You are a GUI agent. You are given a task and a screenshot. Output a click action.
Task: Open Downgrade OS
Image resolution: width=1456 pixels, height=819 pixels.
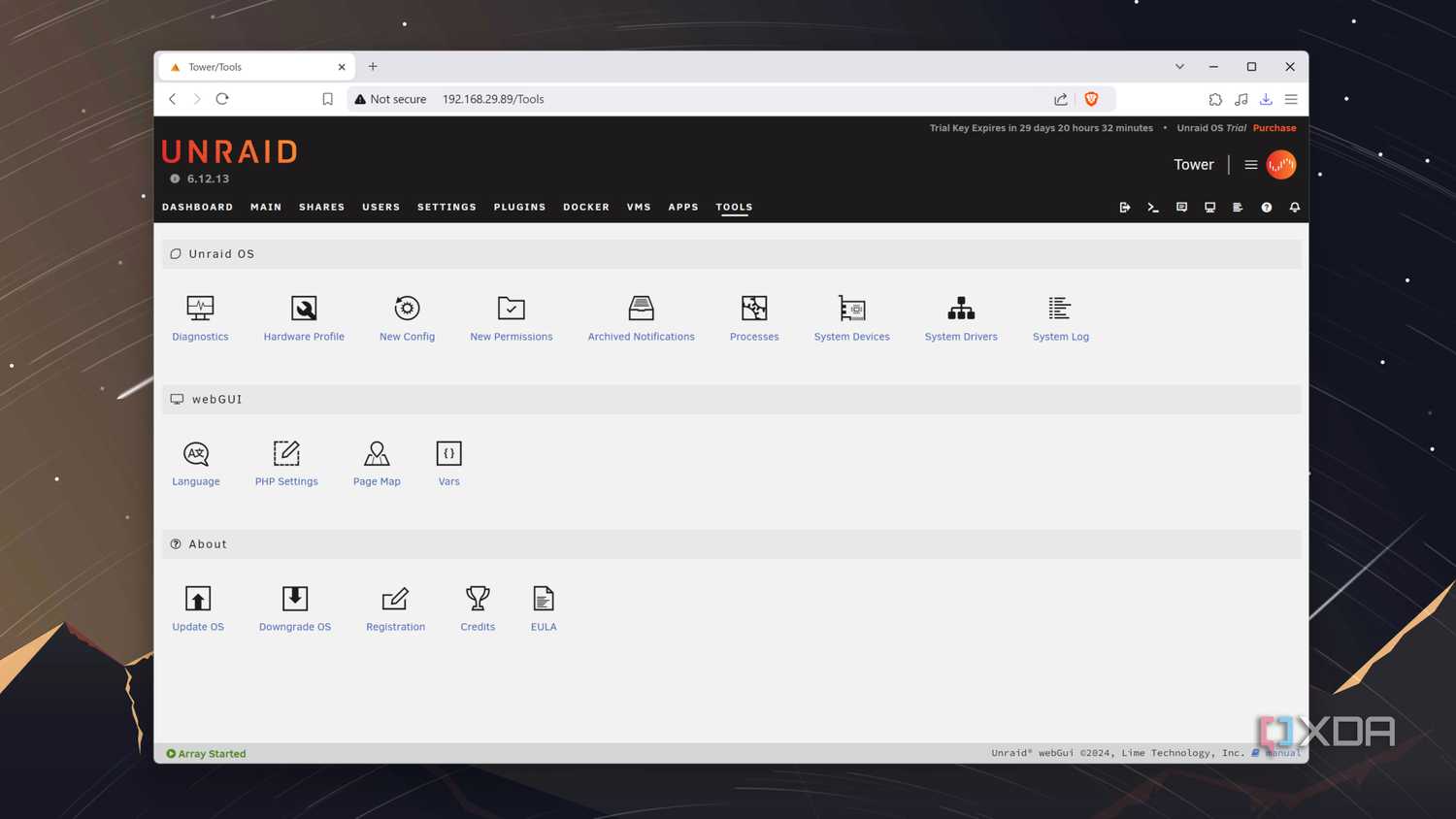coord(295,608)
